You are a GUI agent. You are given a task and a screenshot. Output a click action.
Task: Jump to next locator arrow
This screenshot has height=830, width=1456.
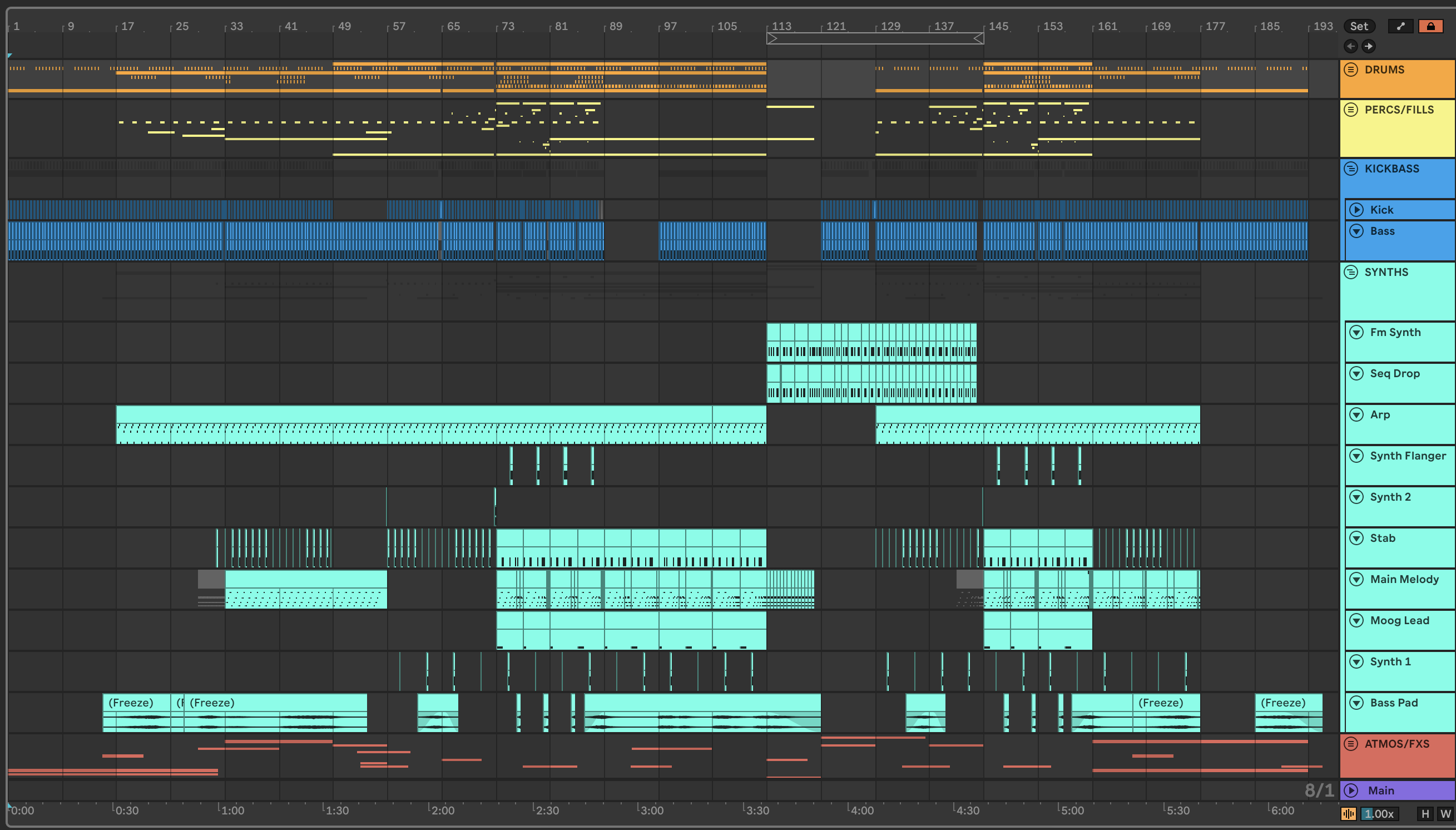1368,46
